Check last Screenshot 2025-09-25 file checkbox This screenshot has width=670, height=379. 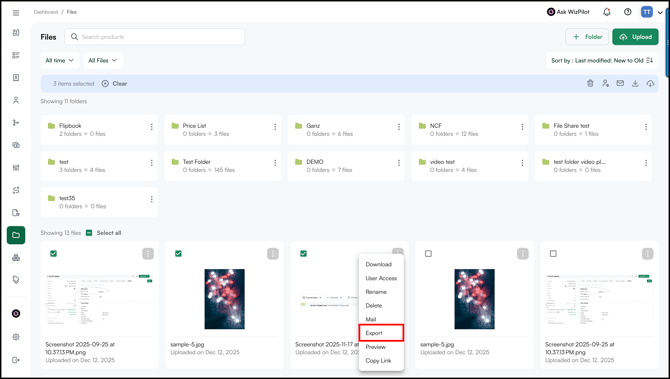click(553, 254)
